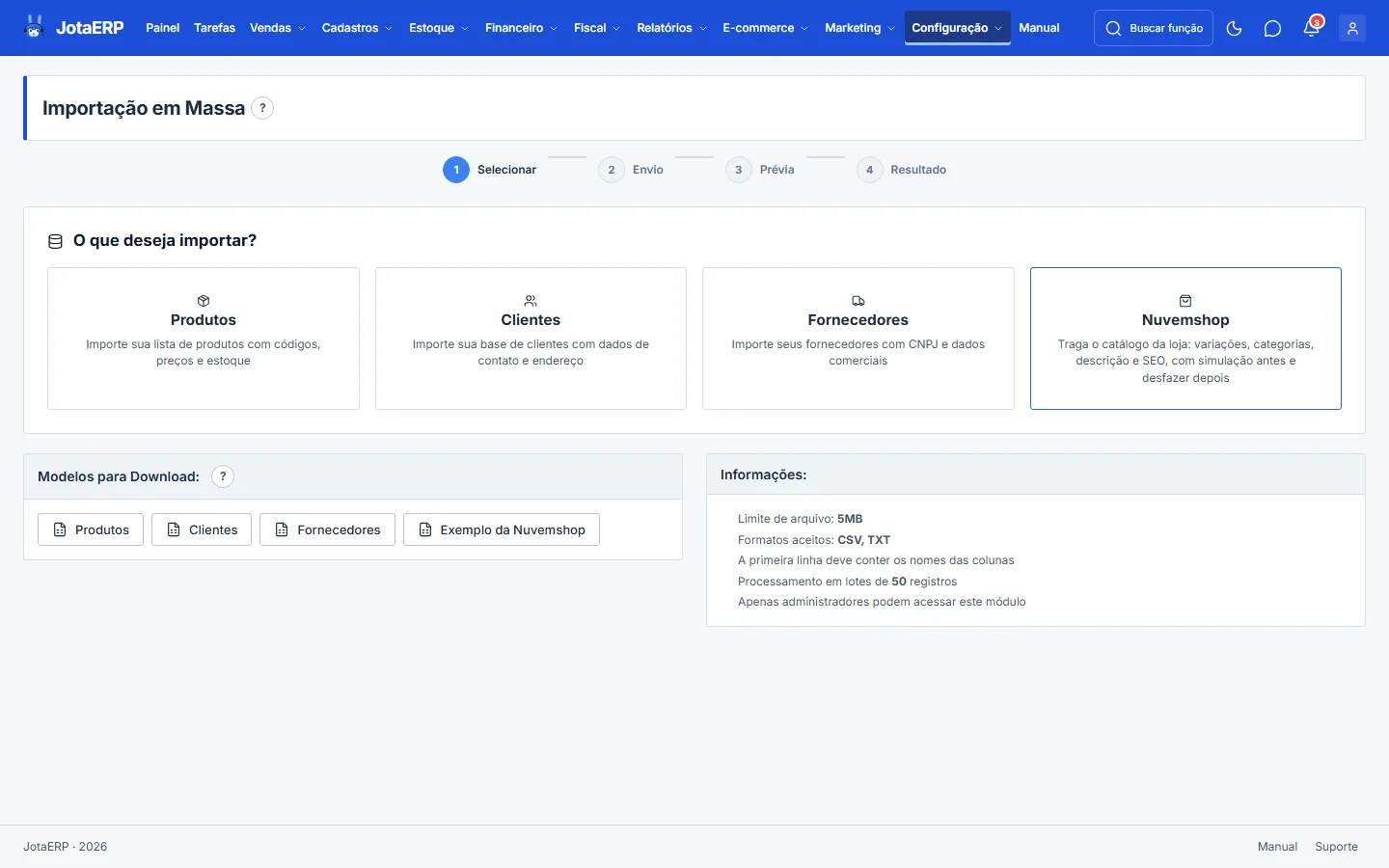The image size is (1389, 868).
Task: Expand the Financeiro menu
Action: pyautogui.click(x=521, y=28)
